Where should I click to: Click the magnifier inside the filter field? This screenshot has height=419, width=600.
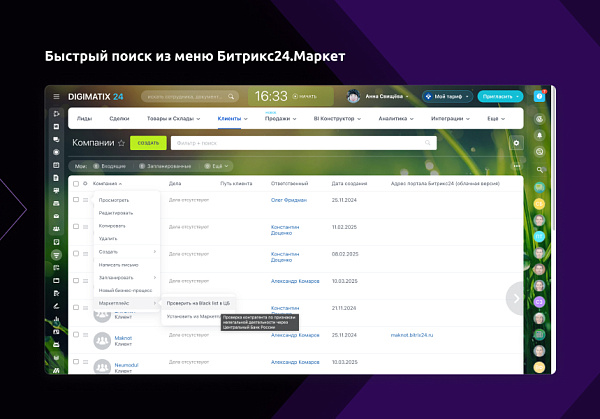point(427,143)
